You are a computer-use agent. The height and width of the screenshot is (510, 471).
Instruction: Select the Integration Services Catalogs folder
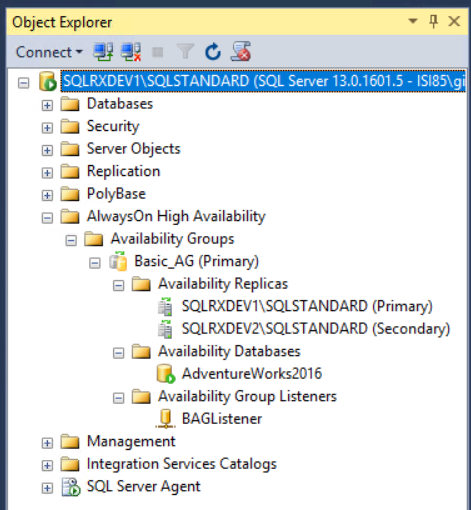[x=182, y=464]
